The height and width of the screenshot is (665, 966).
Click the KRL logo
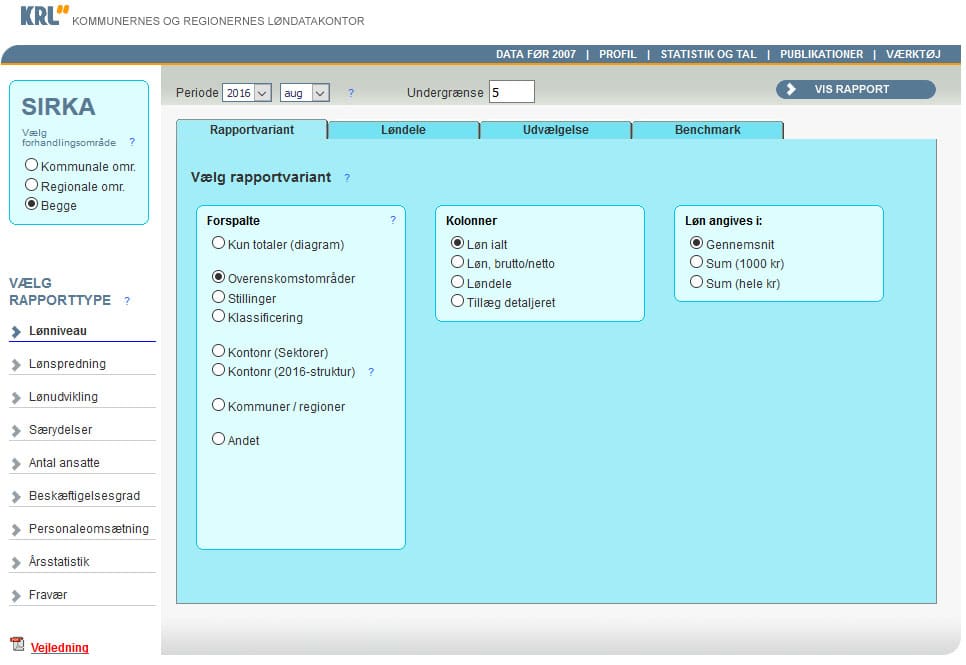[45, 17]
